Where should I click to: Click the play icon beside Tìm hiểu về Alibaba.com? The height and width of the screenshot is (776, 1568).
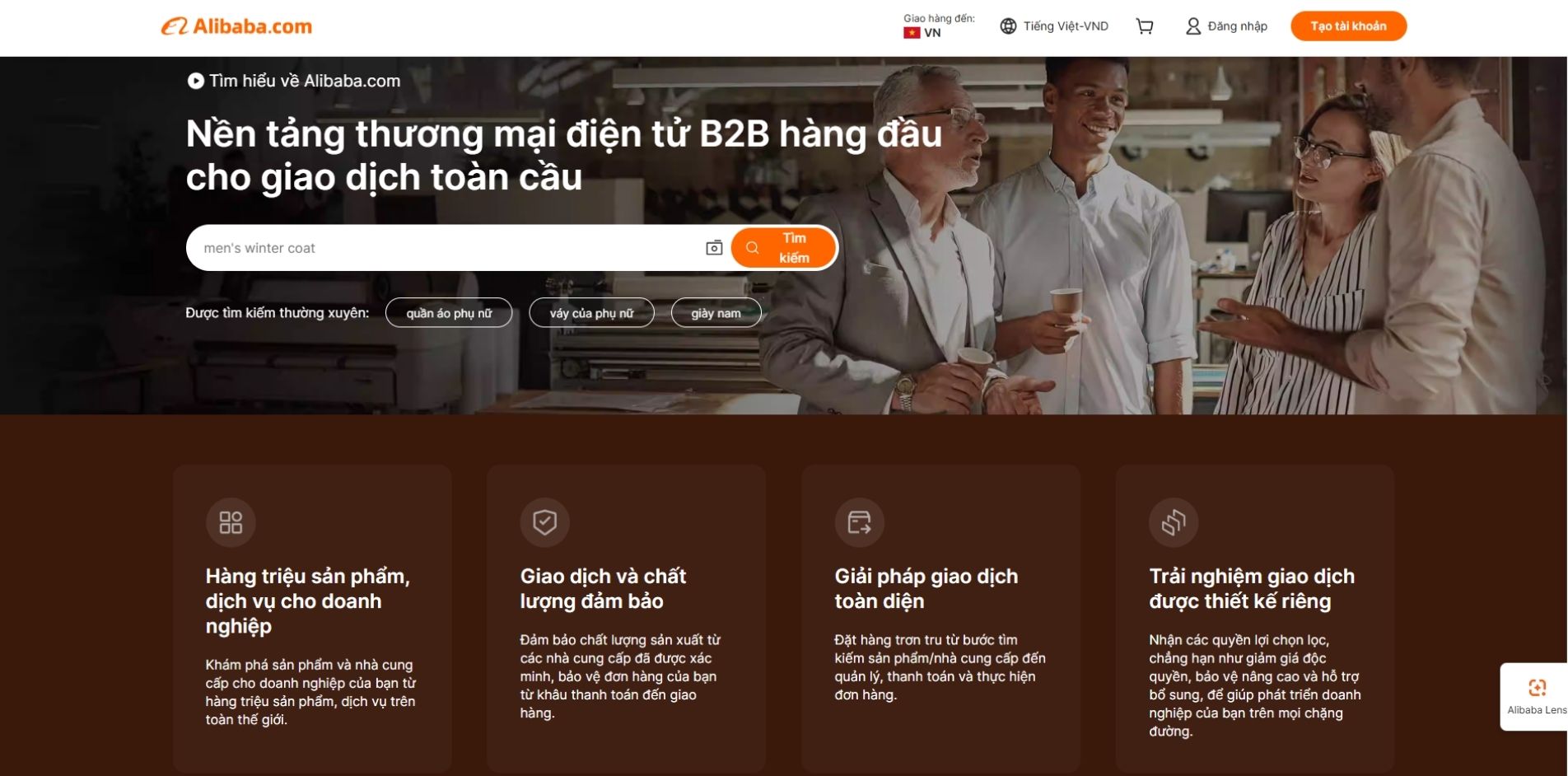click(195, 81)
